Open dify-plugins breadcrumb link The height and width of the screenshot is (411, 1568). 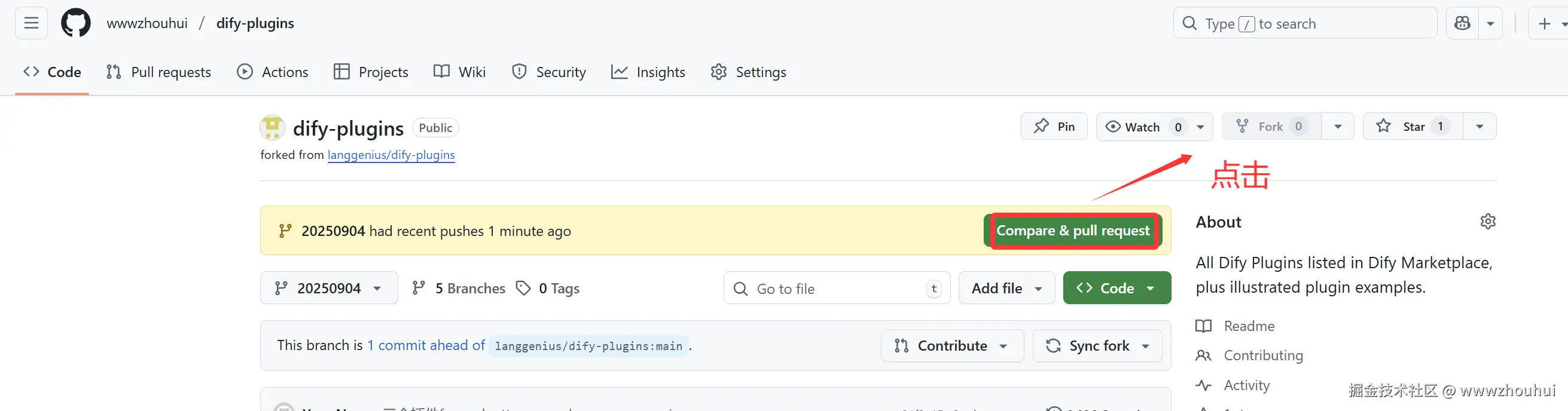point(255,23)
